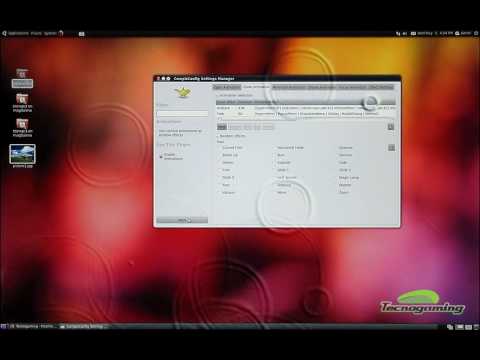Image resolution: width=480 pixels, height=360 pixels.
Task: Click the reset icon beside the animation list
Action: 391,127
